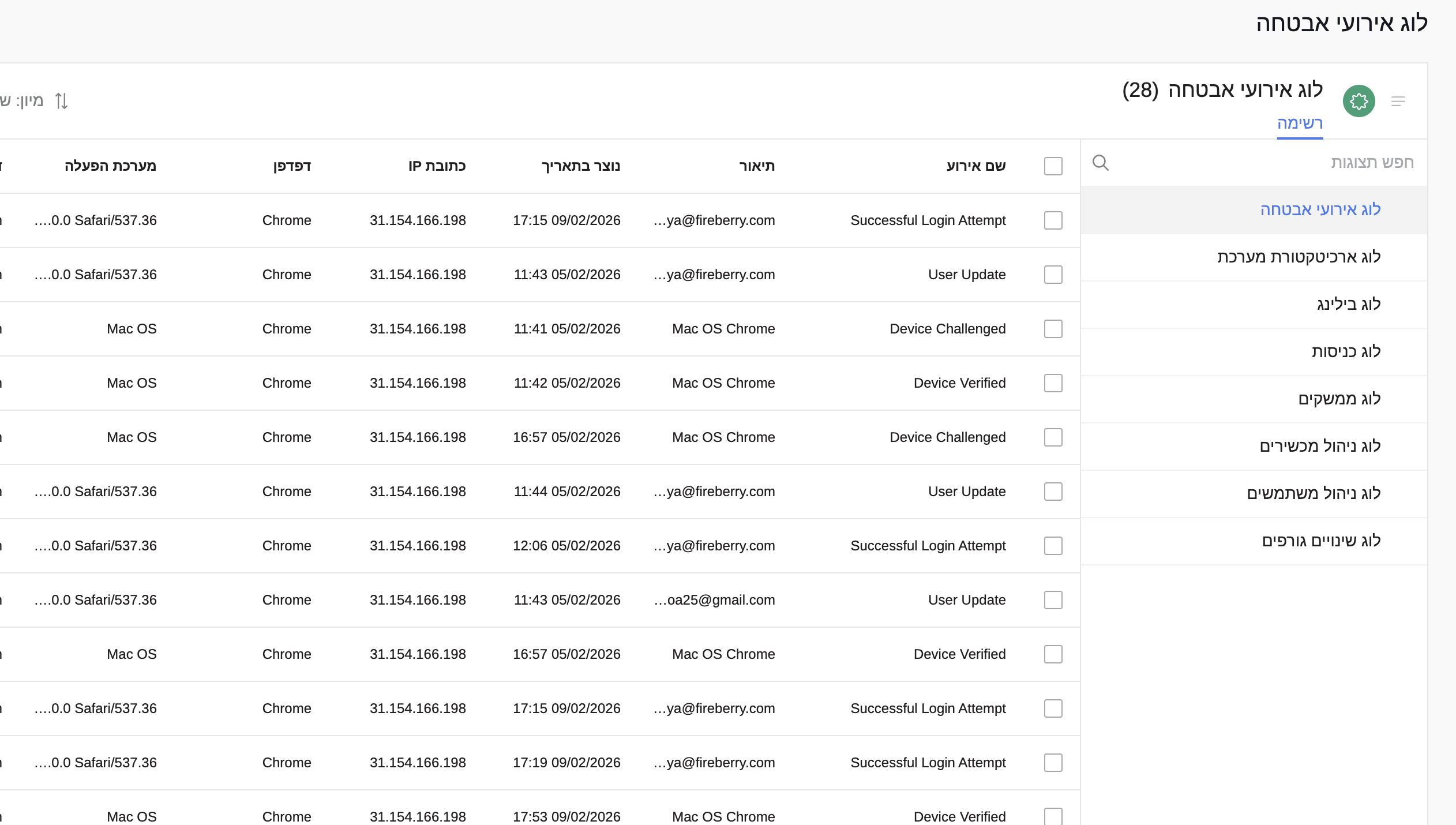The height and width of the screenshot is (825, 1456).
Task: Sort by שם אירוע column header
Action: coord(975,166)
